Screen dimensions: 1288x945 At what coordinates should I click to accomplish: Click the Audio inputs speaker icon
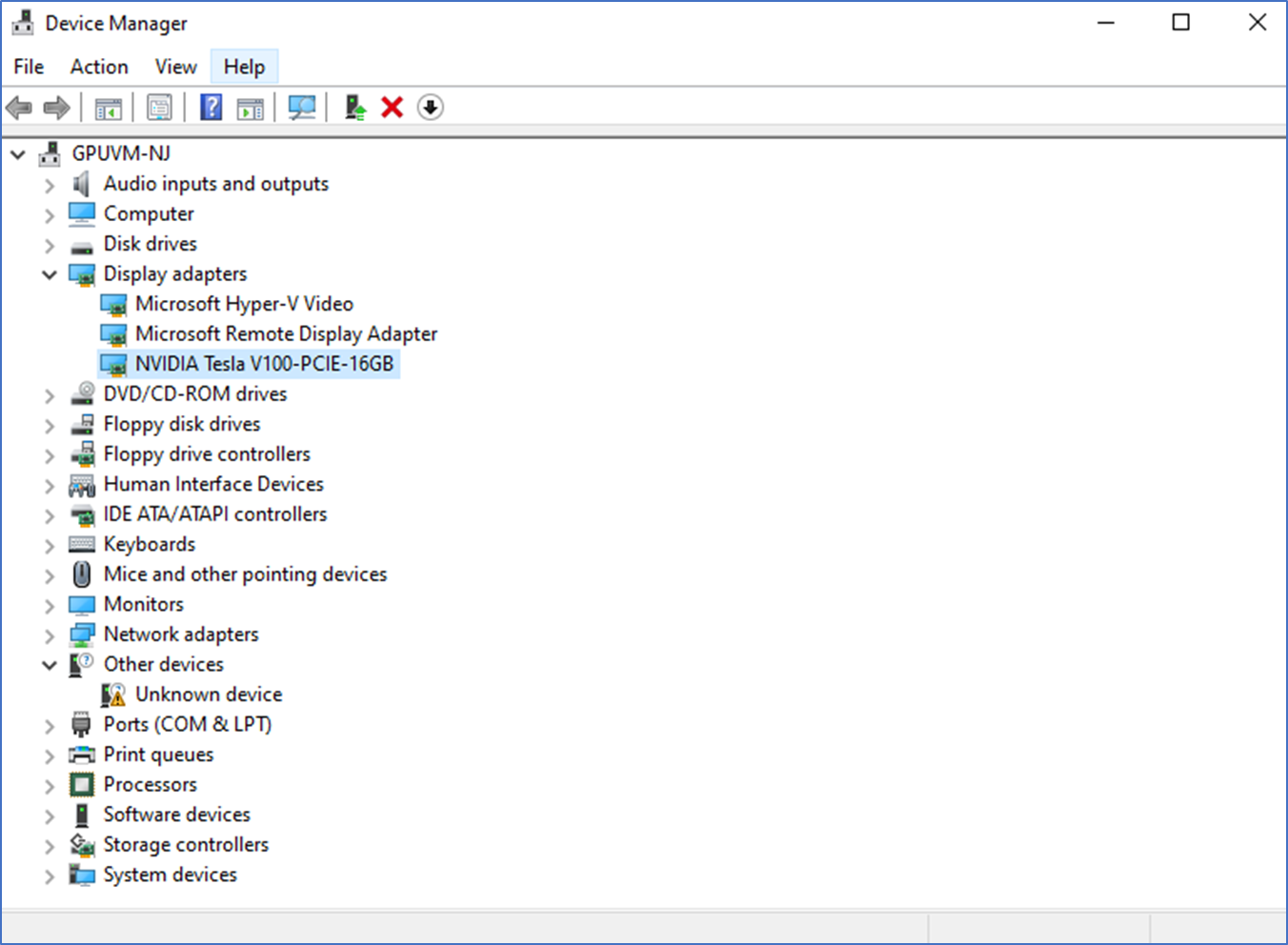click(82, 184)
